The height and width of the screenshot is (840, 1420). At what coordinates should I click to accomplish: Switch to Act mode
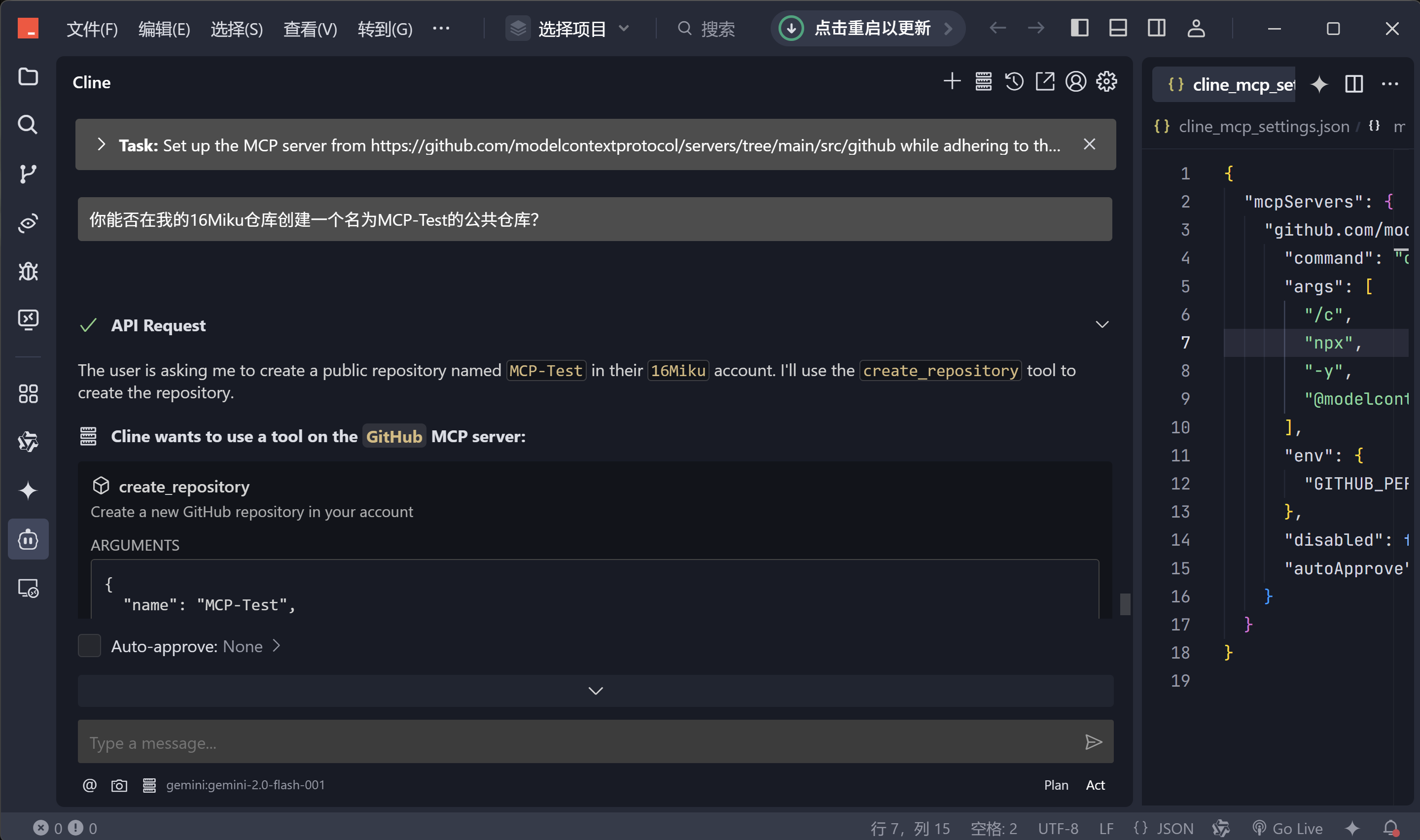[x=1095, y=785]
